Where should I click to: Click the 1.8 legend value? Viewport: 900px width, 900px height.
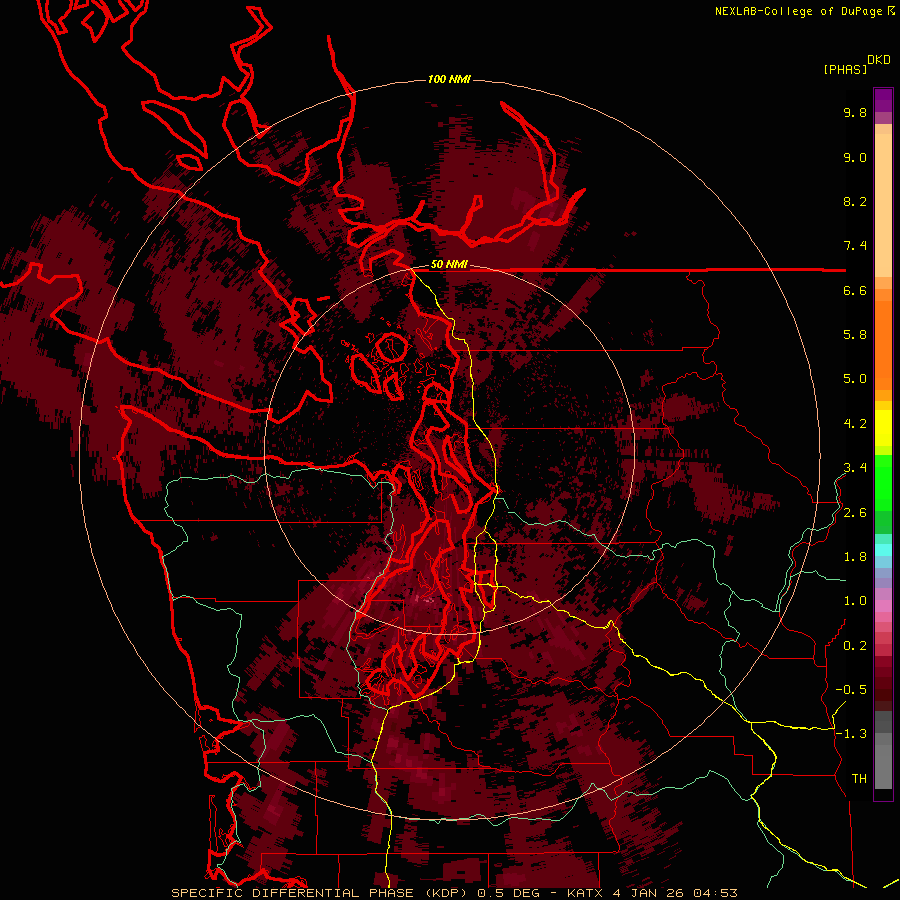855,557
